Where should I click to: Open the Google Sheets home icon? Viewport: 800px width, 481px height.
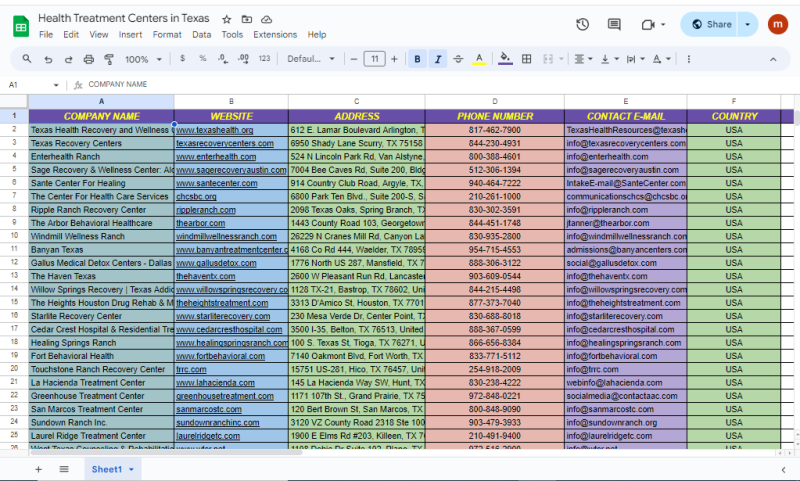(x=21, y=27)
